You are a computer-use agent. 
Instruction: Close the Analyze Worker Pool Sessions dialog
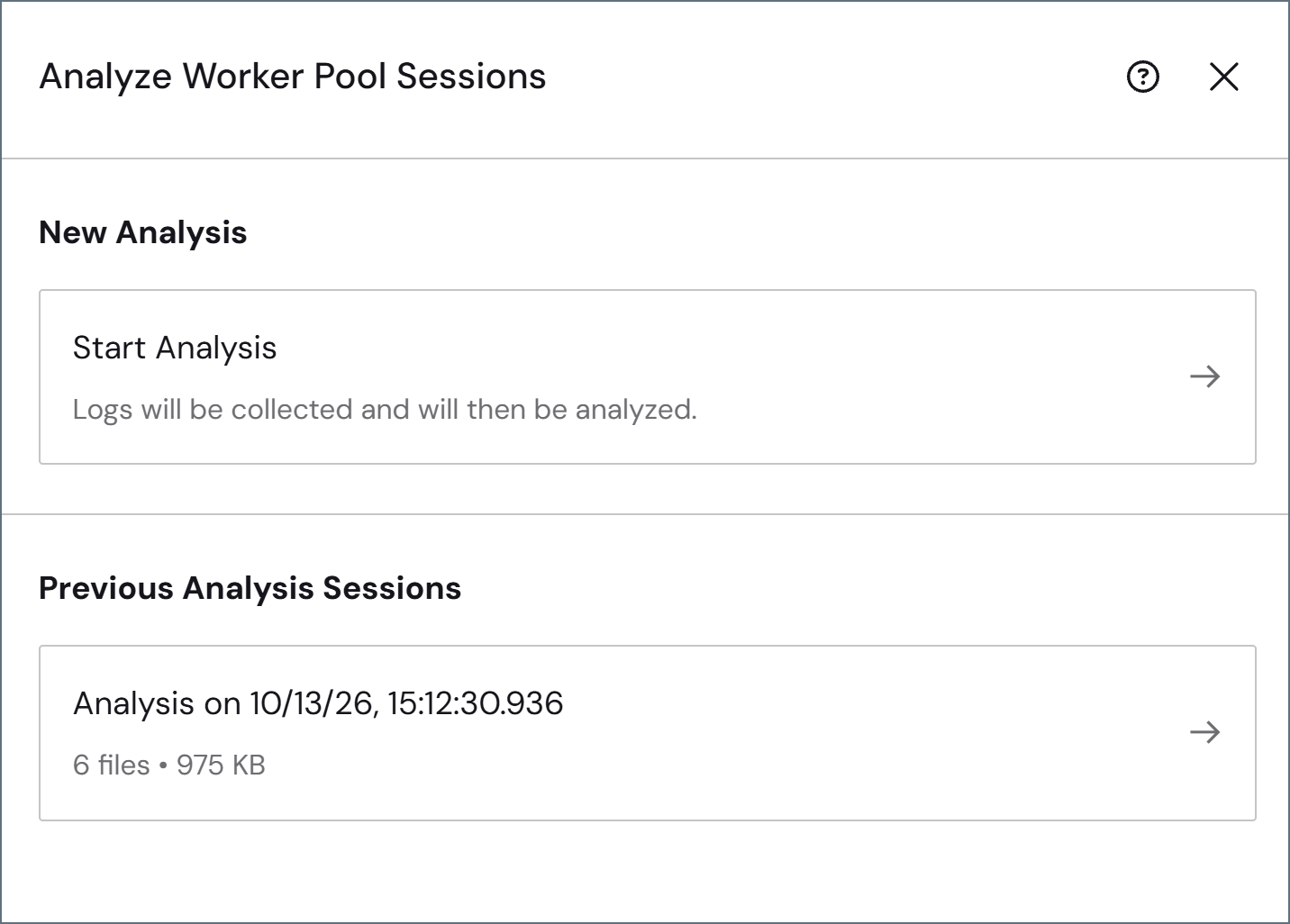[1223, 77]
